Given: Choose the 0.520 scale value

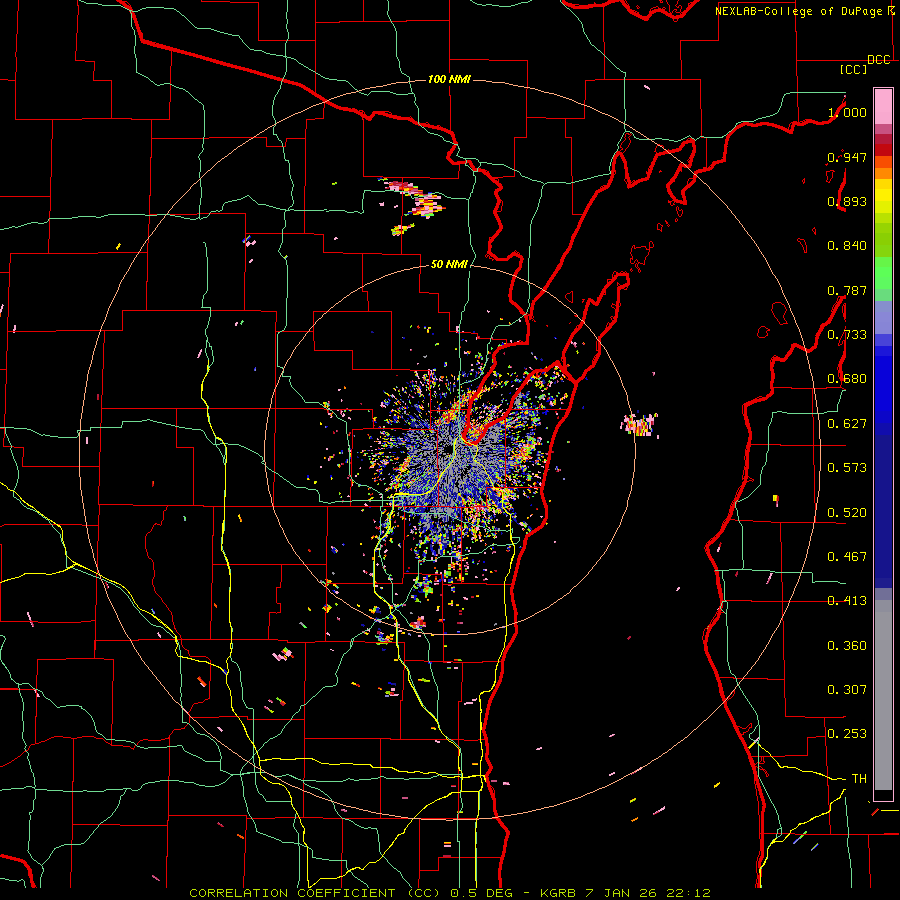Looking at the screenshot, I should pyautogui.click(x=847, y=513).
